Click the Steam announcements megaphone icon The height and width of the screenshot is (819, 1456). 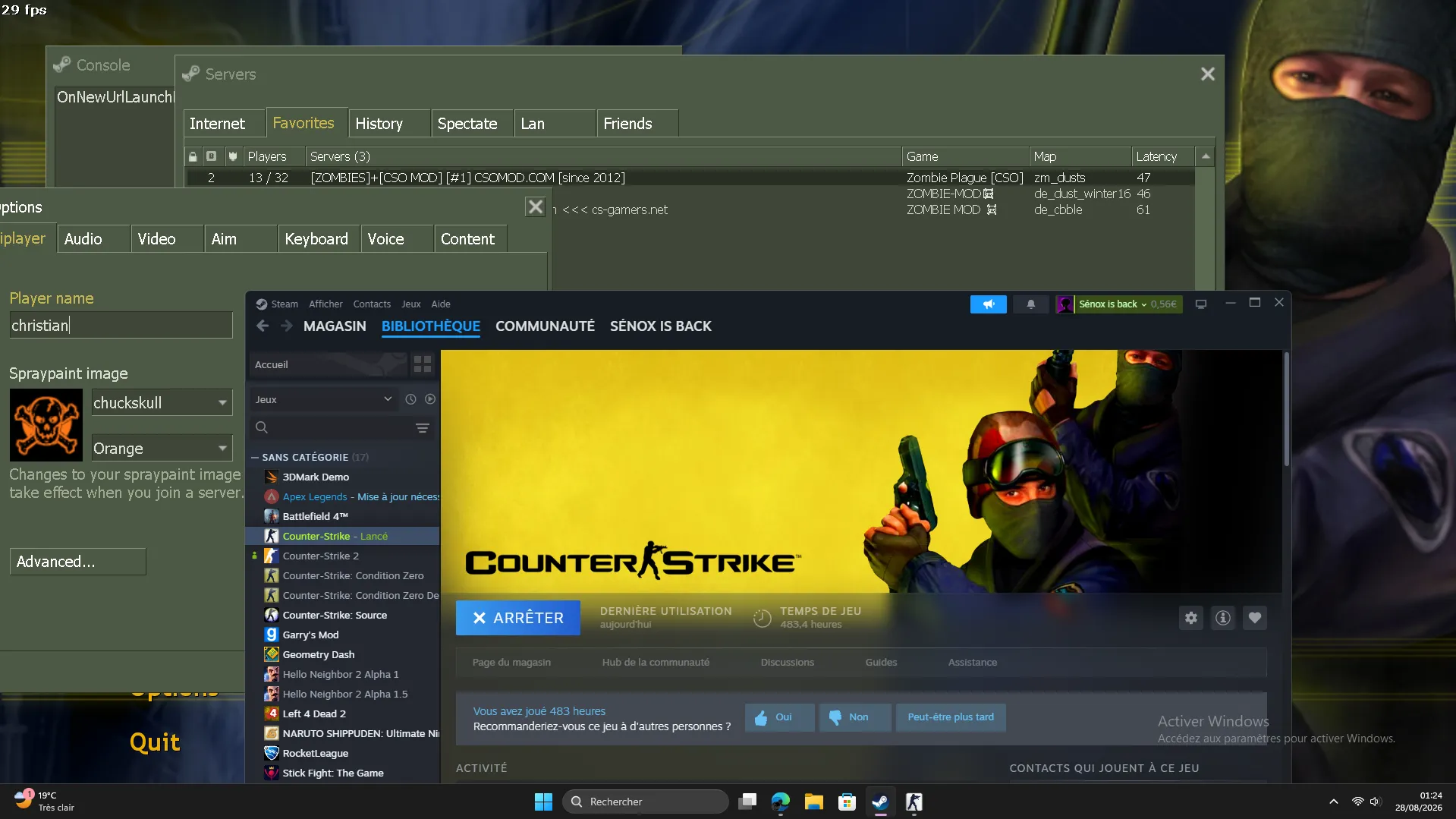click(988, 304)
